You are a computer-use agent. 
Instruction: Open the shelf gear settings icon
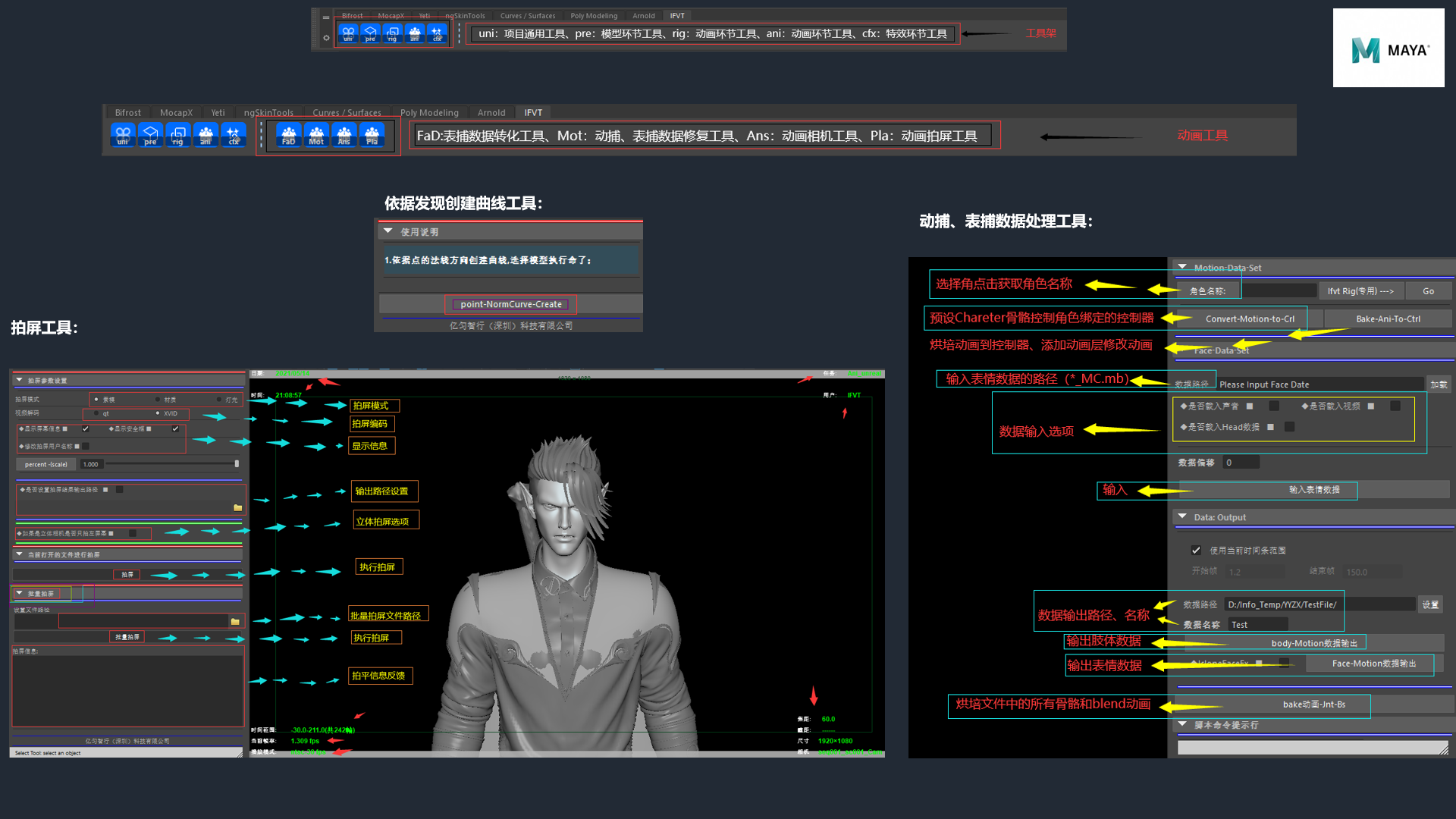pyautogui.click(x=326, y=38)
